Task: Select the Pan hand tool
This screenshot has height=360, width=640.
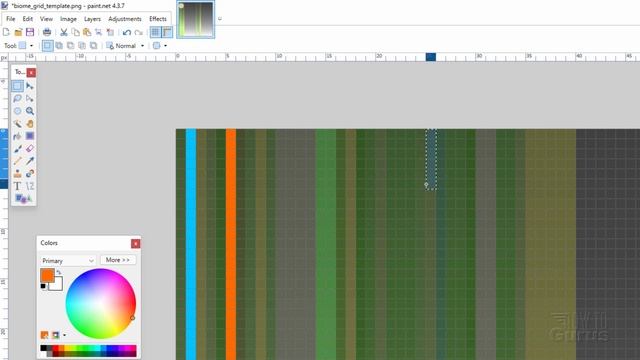Action: 30,124
